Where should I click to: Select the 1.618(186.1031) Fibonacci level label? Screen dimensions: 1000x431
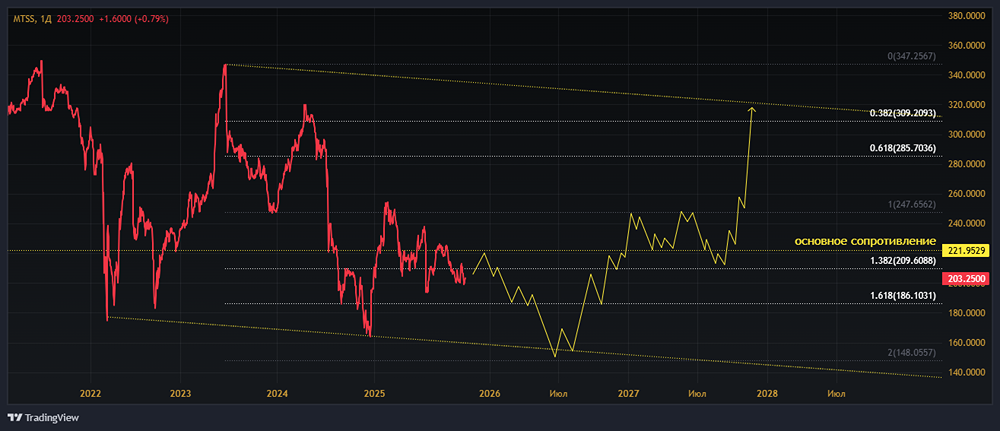[903, 296]
